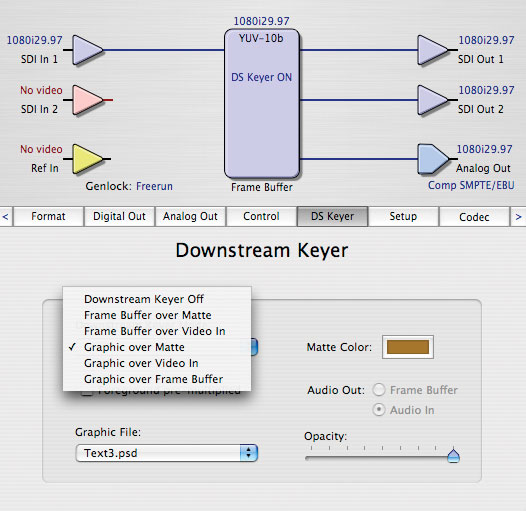Click the SDI Out 1 output triangle icon
This screenshot has width=526, height=511.
pyautogui.click(x=433, y=50)
